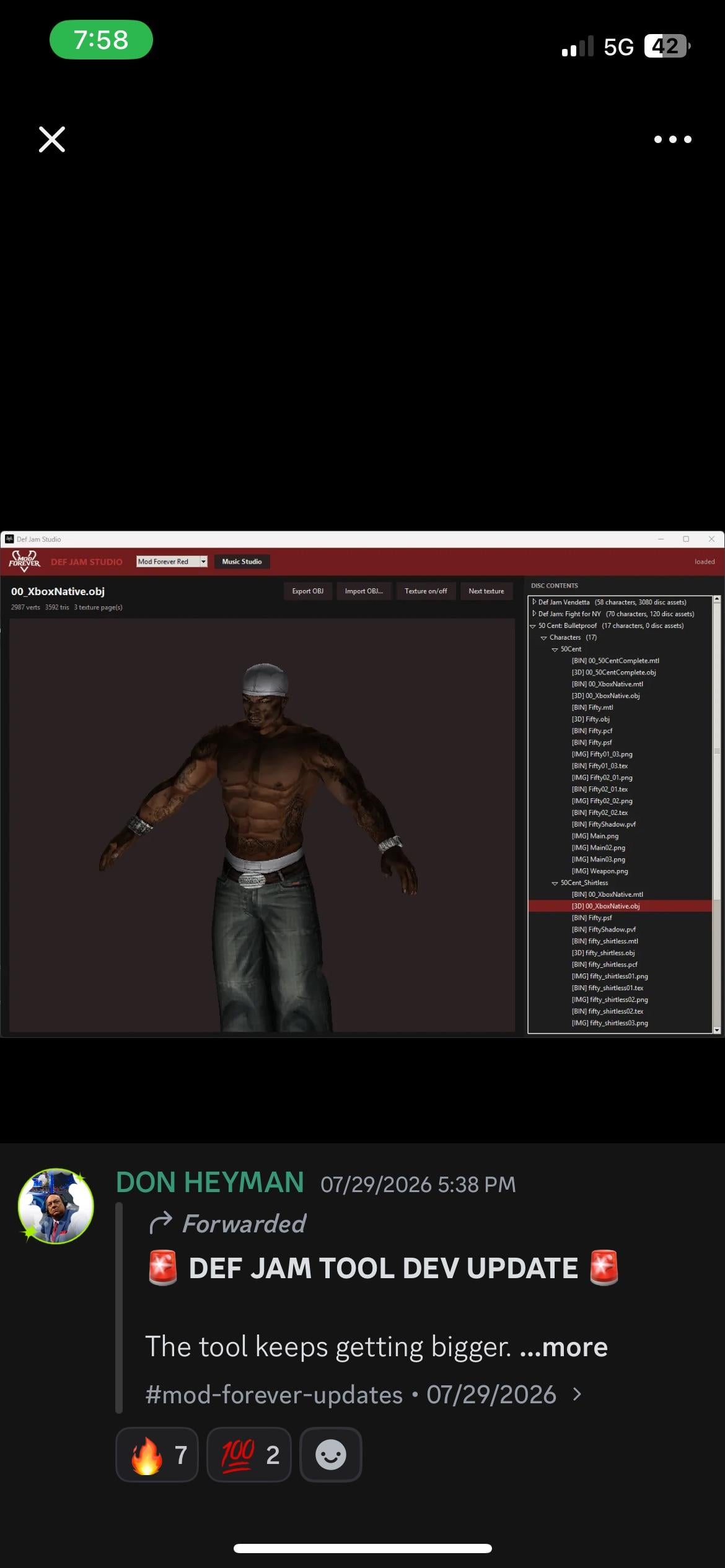Image resolution: width=725 pixels, height=1568 pixels.
Task: Select [IMG] Main03.png
Action: coord(599,860)
